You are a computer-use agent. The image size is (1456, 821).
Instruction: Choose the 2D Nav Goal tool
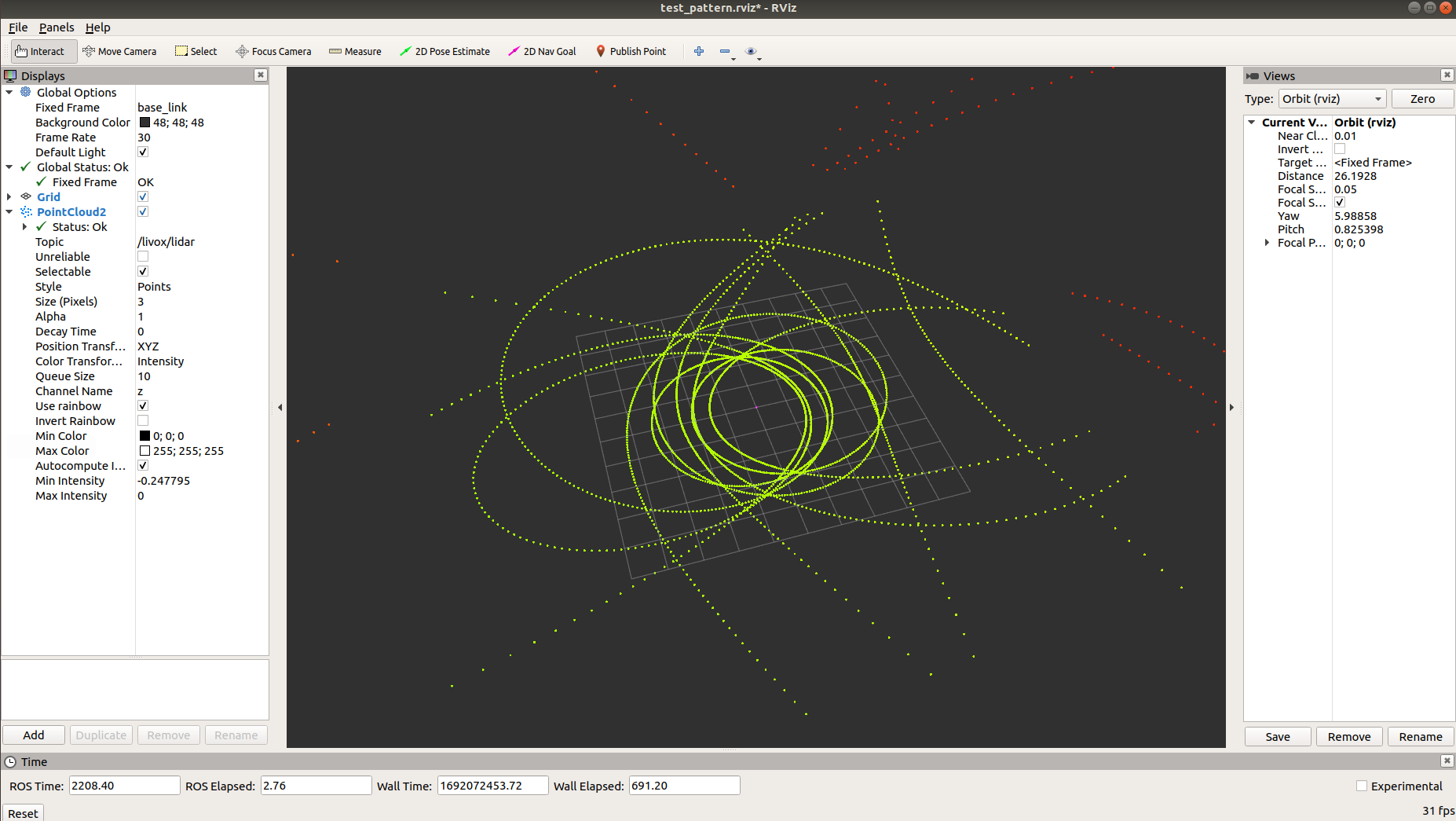pos(542,51)
